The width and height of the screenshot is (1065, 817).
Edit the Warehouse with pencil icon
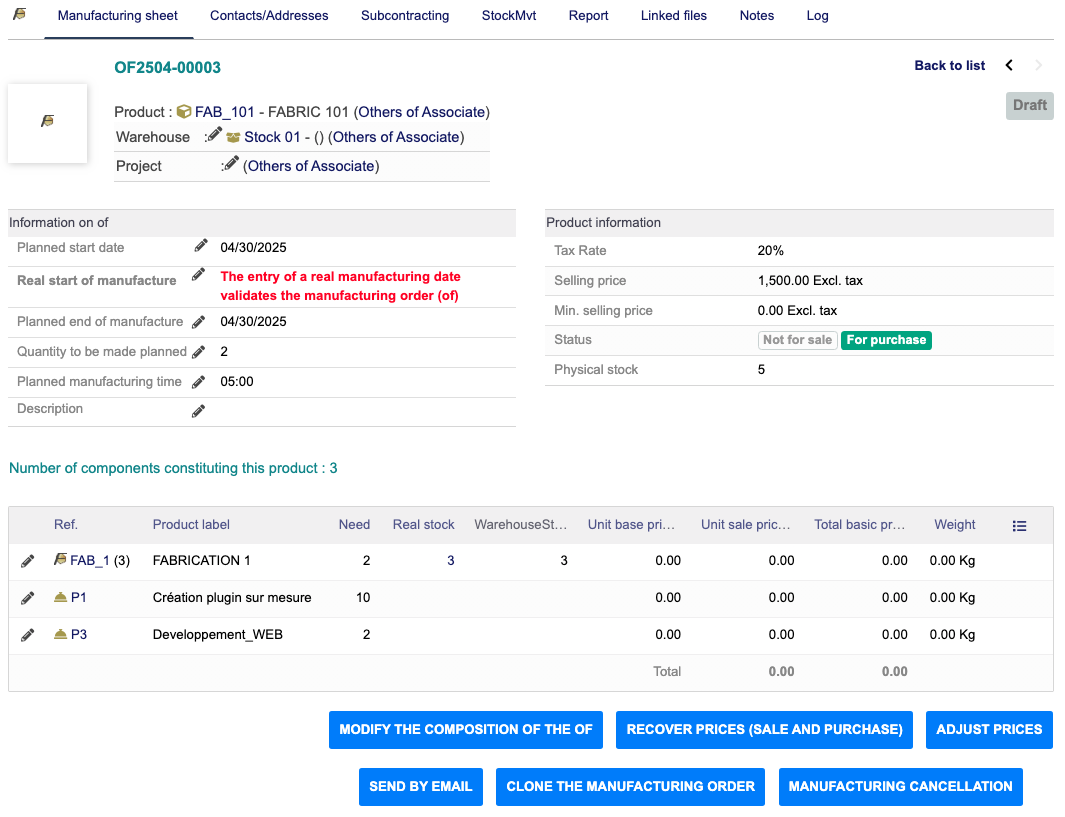(214, 136)
